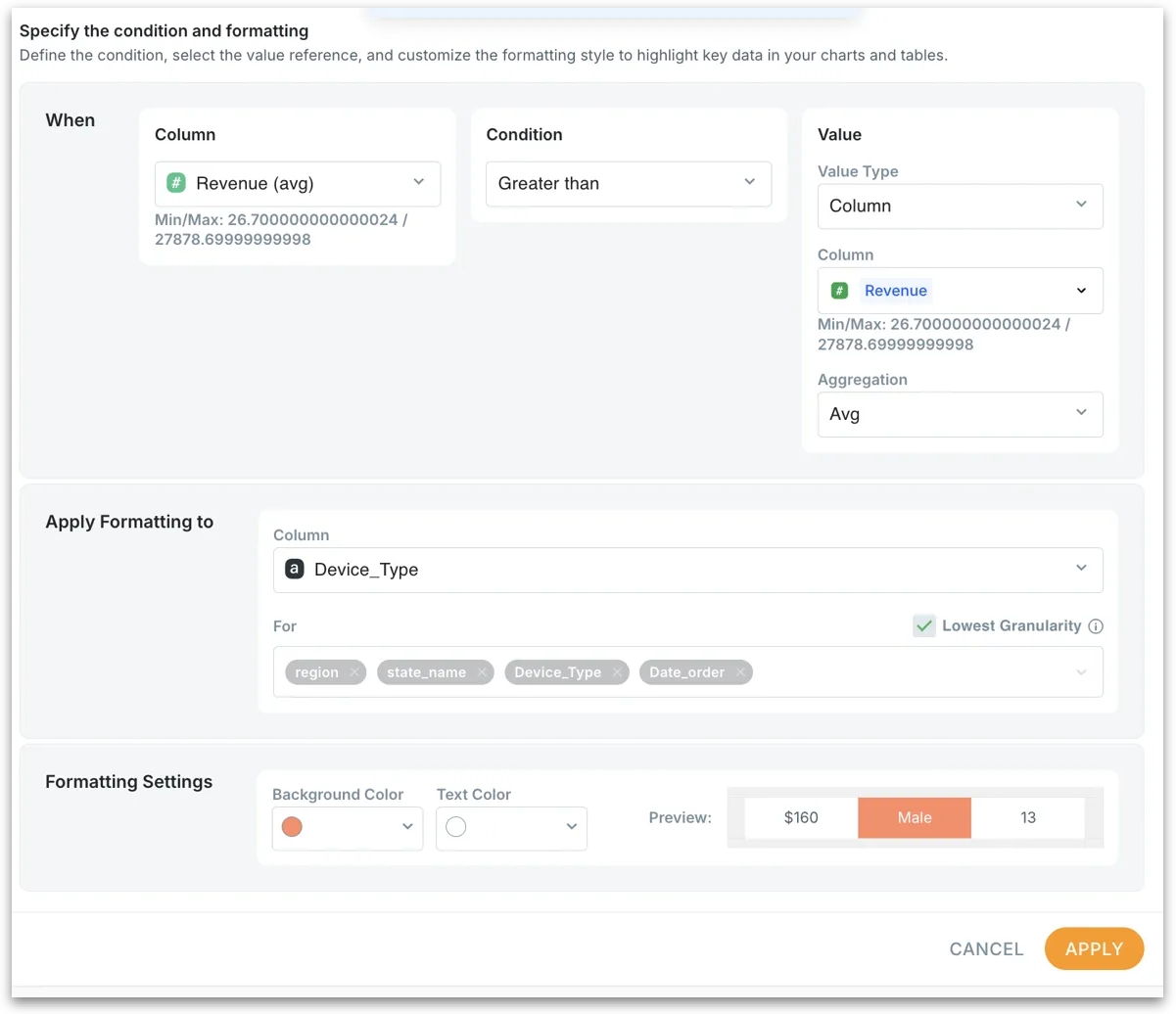Expand the Aggregation dropdown set to Avg
Screen dimensions: 1176x1014
coord(960,414)
